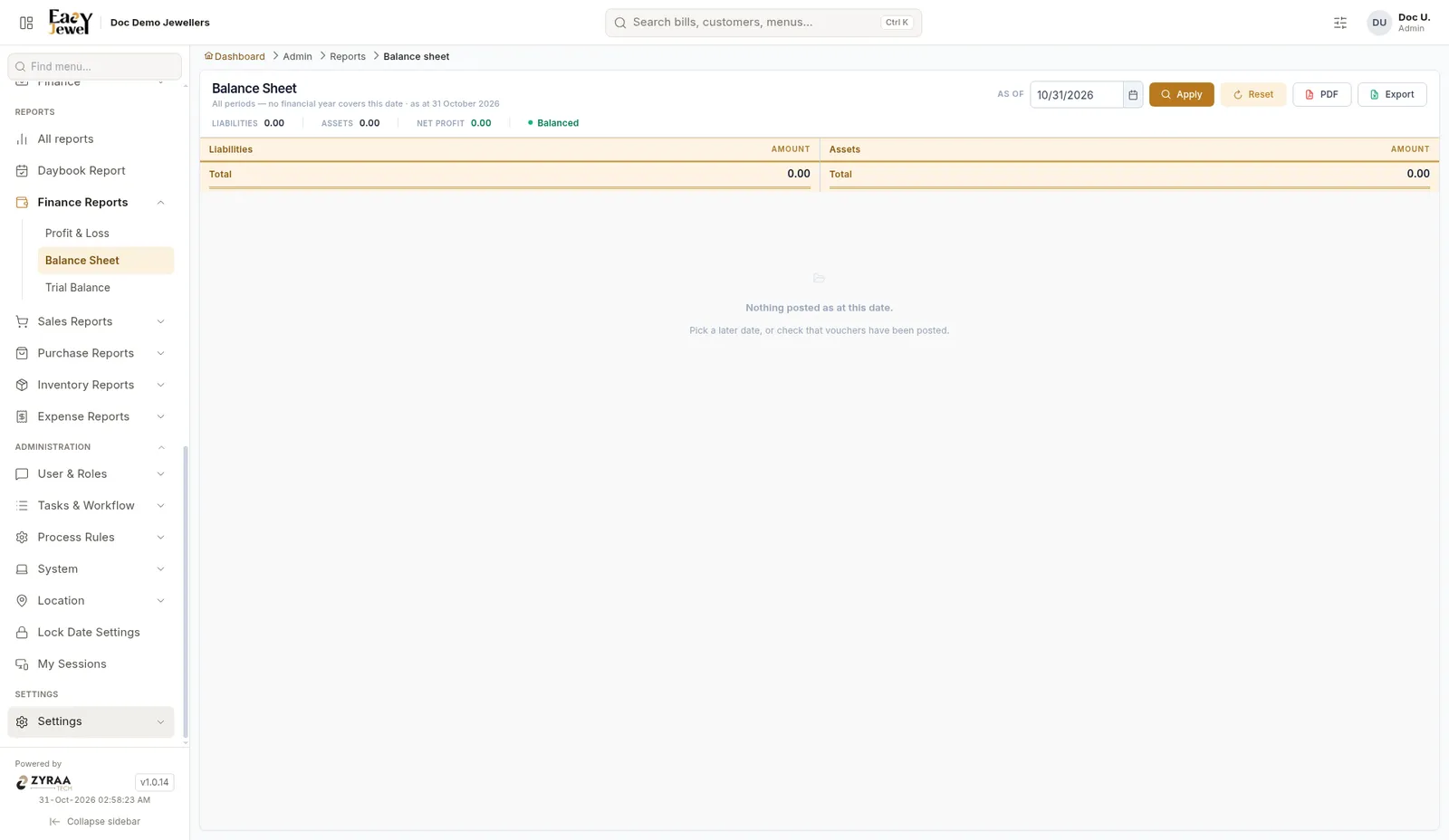Click the Sales Reports cart icon

coord(22,321)
